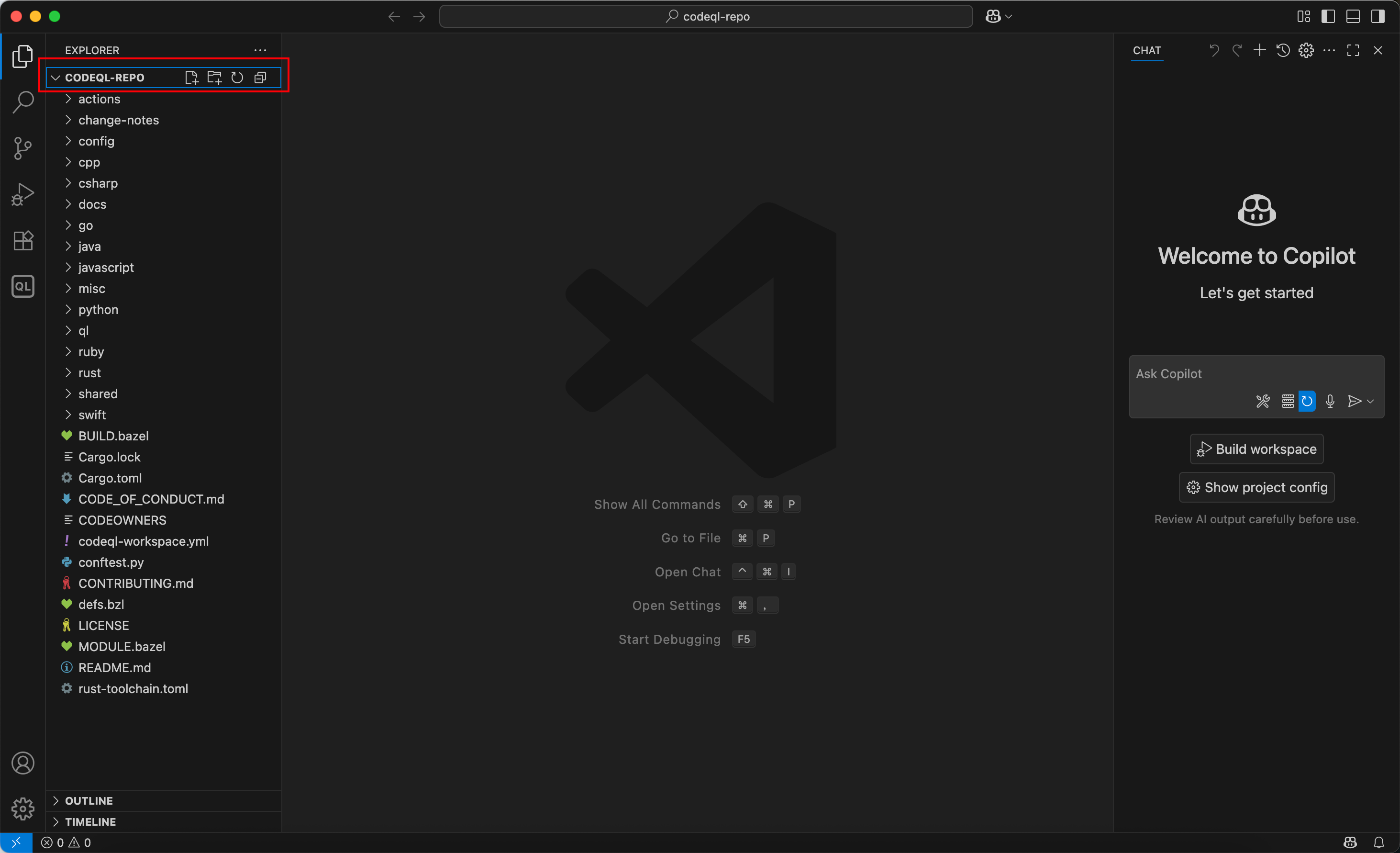Screen dimensions: 1400x853
Task: Expand the TIMELINE section
Action: [164, 822]
